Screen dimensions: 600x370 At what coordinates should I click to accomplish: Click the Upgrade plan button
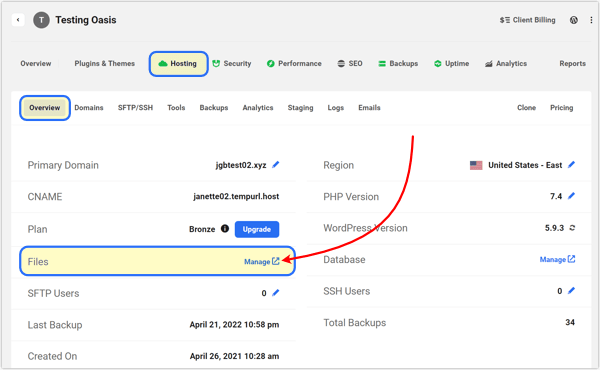tap(257, 229)
